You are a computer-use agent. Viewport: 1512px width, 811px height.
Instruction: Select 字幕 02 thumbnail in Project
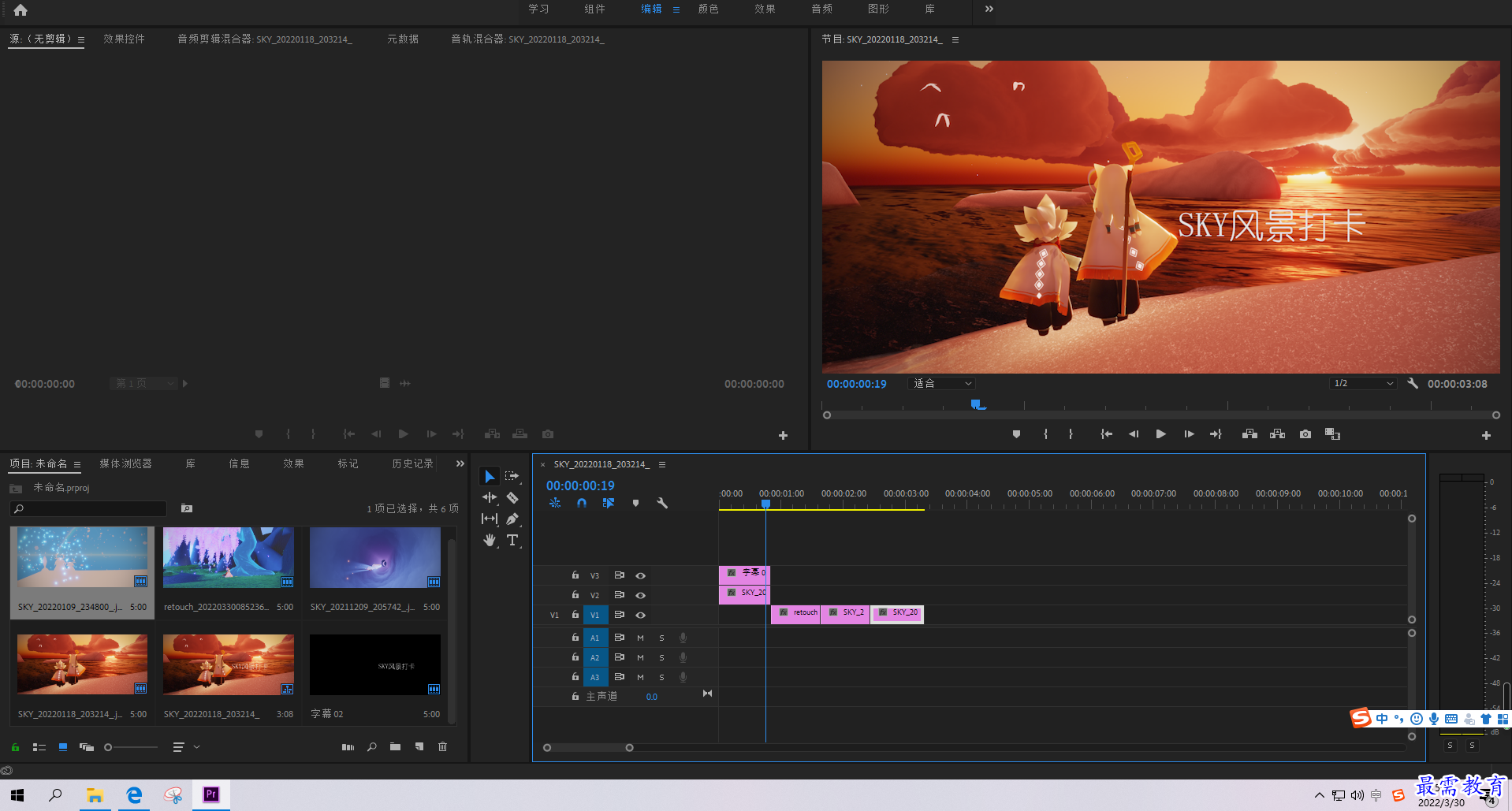coord(375,664)
